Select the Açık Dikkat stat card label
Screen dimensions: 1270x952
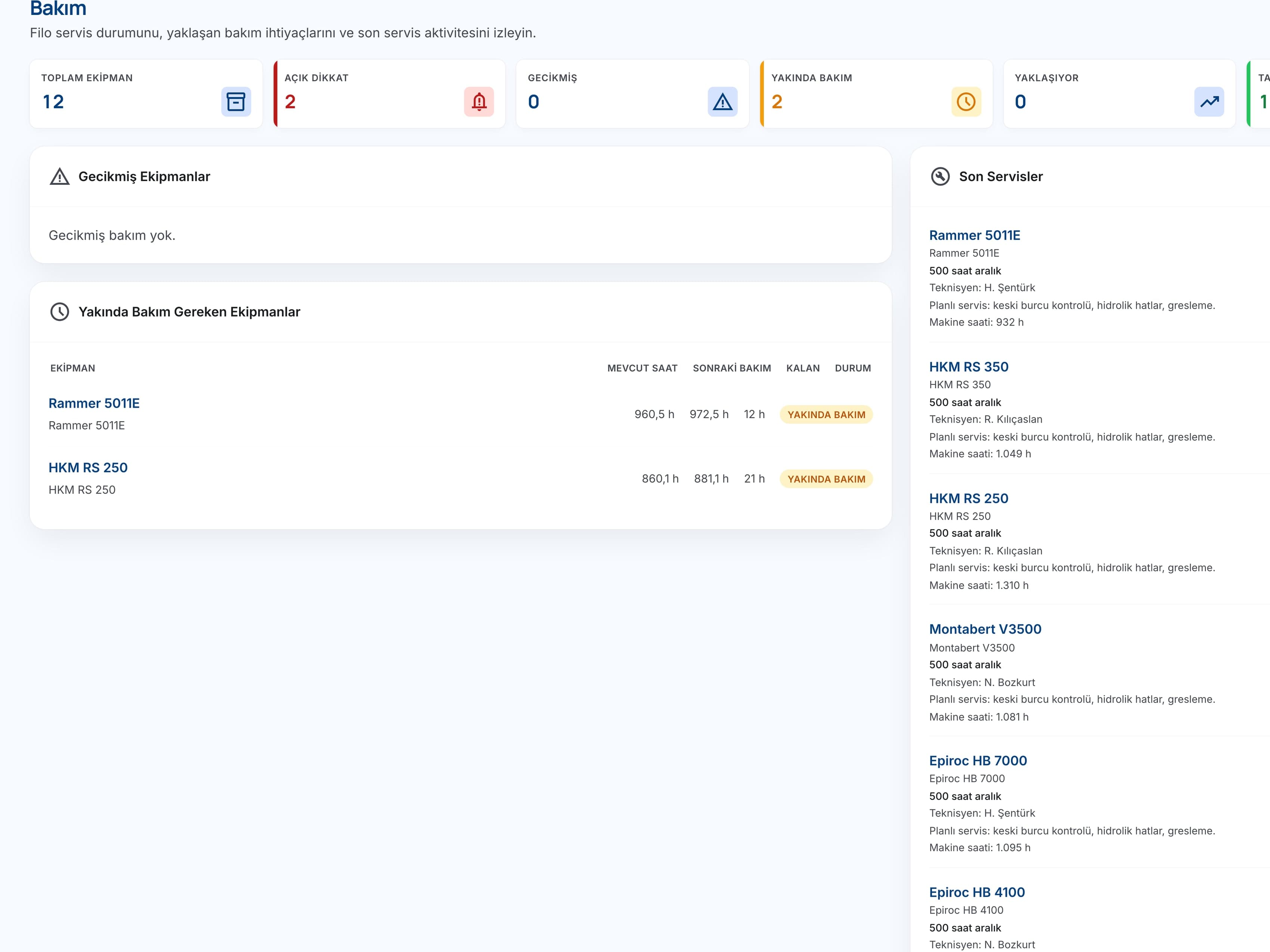tap(316, 78)
